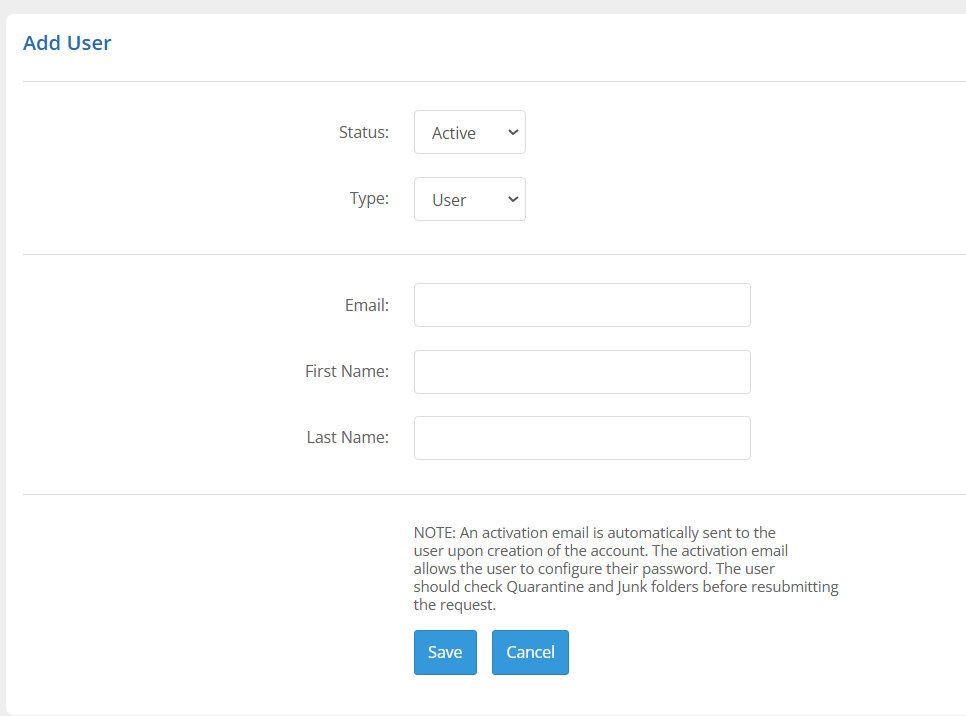
Task: Click the 'Active' value in Status field
Action: 453,133
